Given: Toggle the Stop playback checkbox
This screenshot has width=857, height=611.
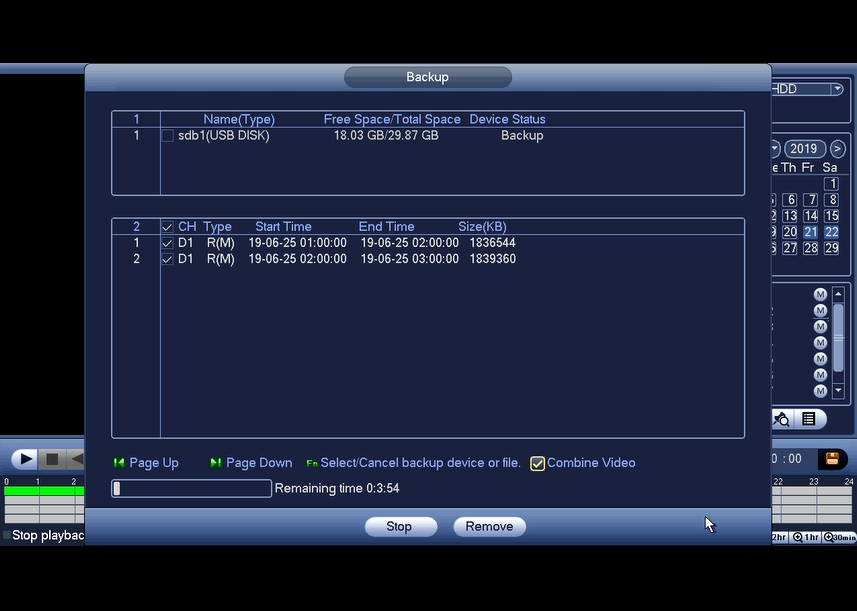Looking at the screenshot, I should [7, 535].
